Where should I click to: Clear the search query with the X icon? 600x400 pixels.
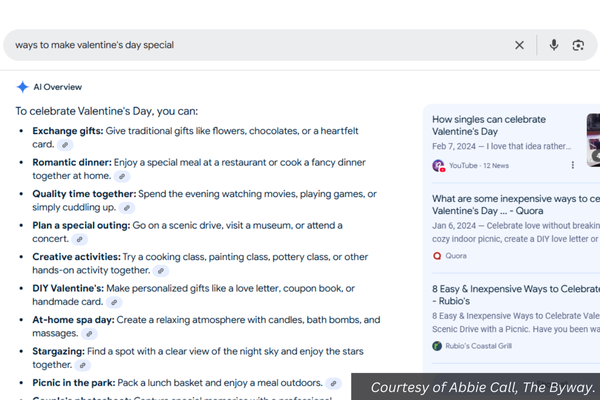519,45
